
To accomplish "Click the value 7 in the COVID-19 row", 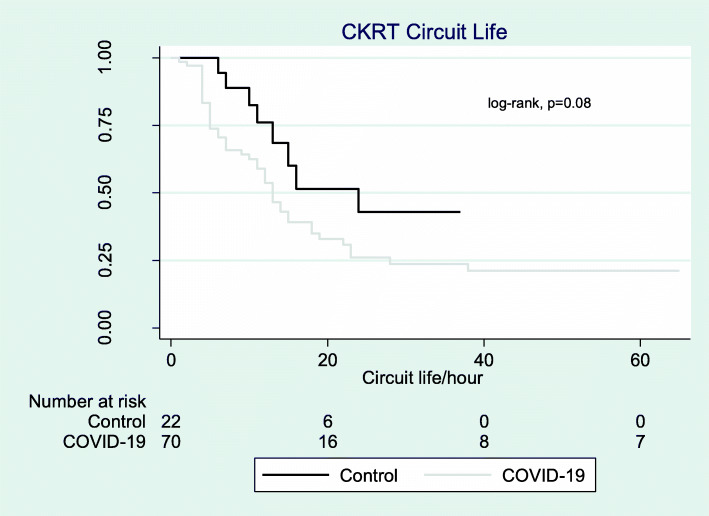I will pyautogui.click(x=640, y=441).
